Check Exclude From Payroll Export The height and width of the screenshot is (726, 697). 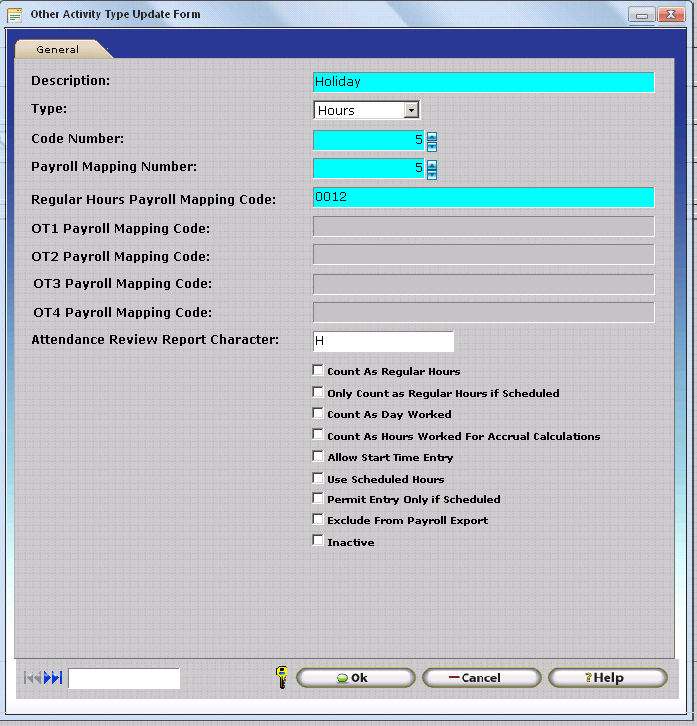[318, 520]
